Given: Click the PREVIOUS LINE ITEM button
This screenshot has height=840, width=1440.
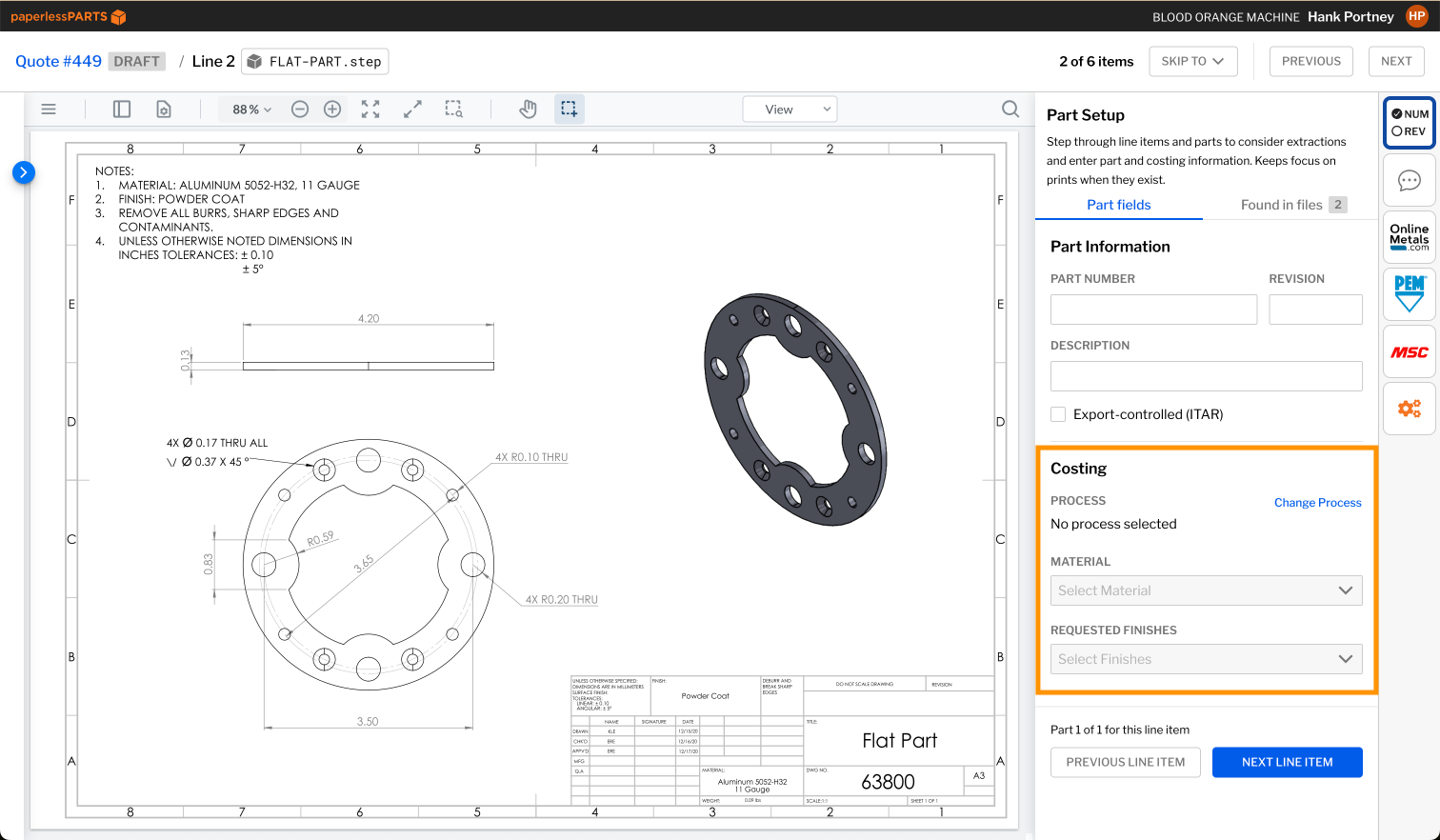Looking at the screenshot, I should [1126, 762].
